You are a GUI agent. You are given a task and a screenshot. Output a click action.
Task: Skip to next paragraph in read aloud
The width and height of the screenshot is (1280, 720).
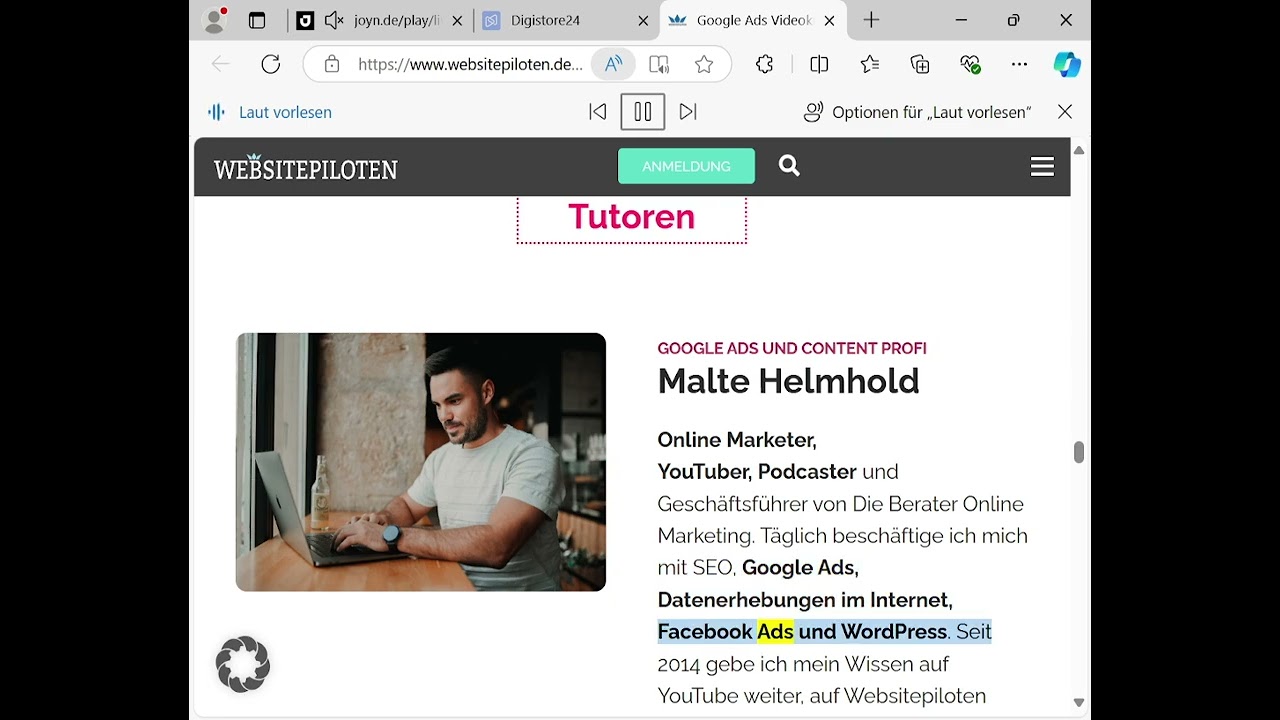tap(688, 112)
